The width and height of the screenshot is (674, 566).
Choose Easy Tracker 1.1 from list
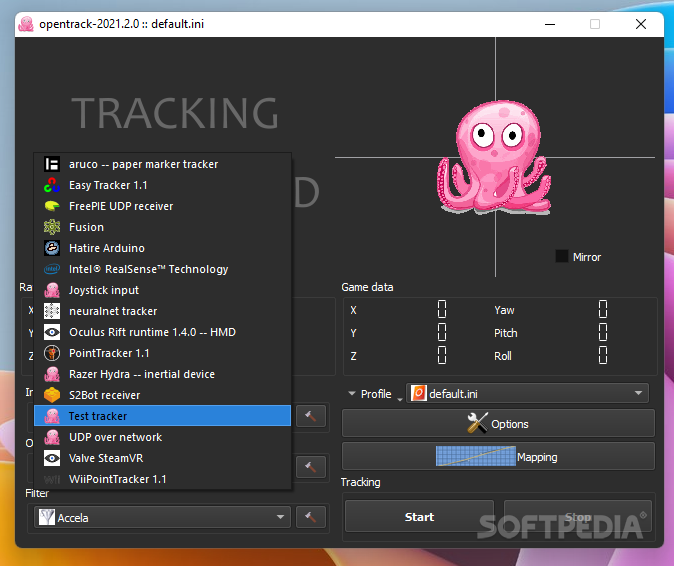tap(162, 185)
